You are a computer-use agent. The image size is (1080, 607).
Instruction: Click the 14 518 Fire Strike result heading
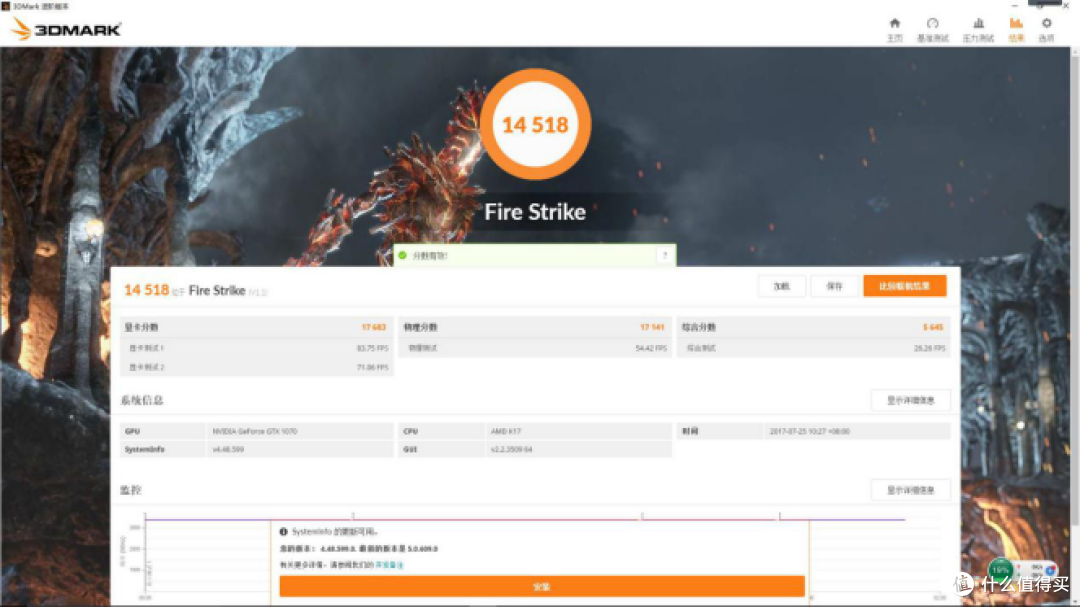[195, 290]
